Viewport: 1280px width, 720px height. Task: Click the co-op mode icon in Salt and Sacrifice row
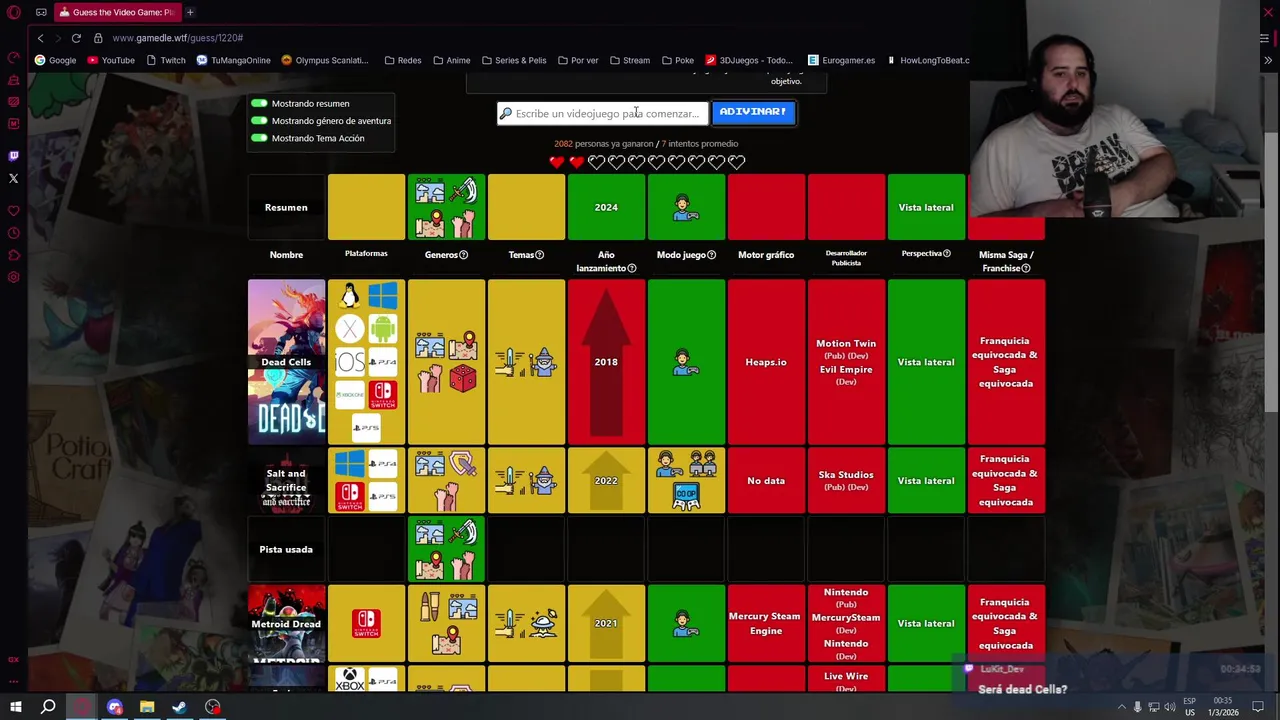pos(686,497)
